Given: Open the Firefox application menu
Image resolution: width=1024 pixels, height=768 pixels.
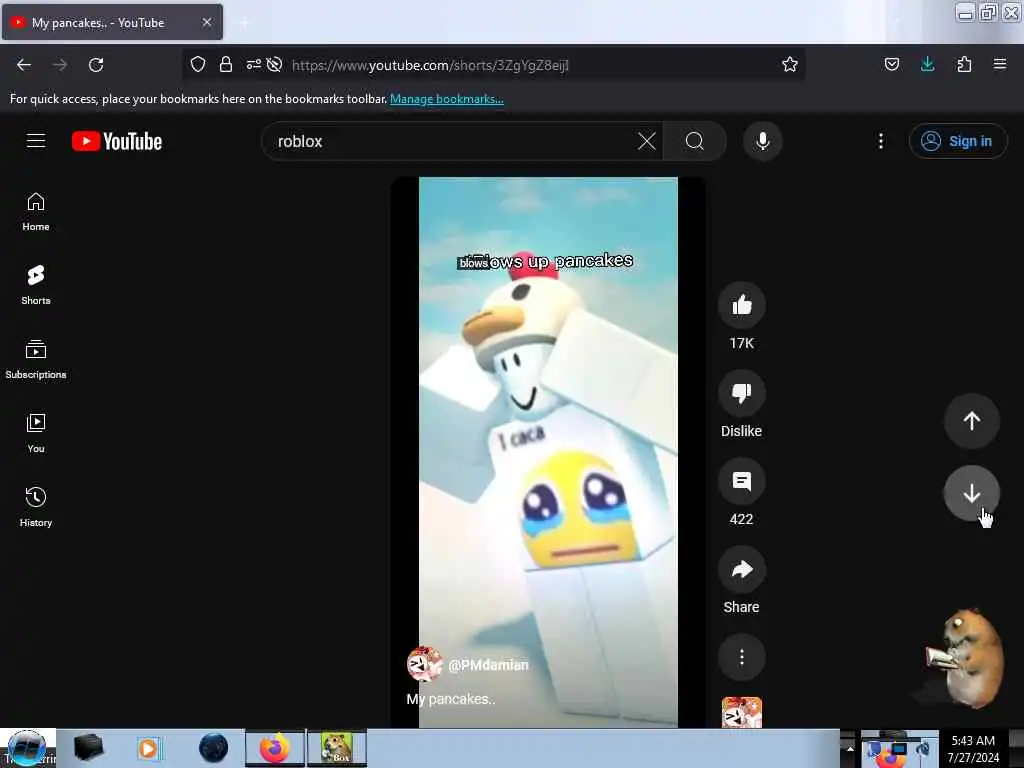Looking at the screenshot, I should point(1000,64).
